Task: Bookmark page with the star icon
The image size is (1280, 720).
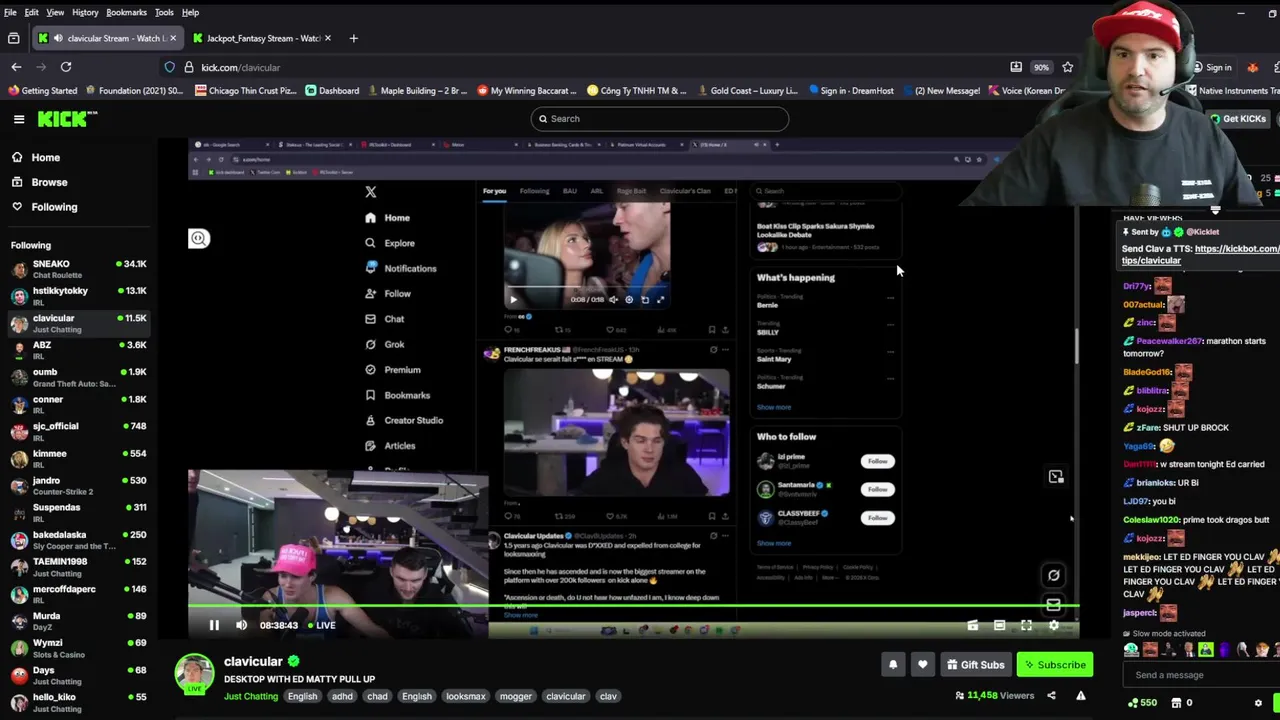Action: [x=1067, y=67]
